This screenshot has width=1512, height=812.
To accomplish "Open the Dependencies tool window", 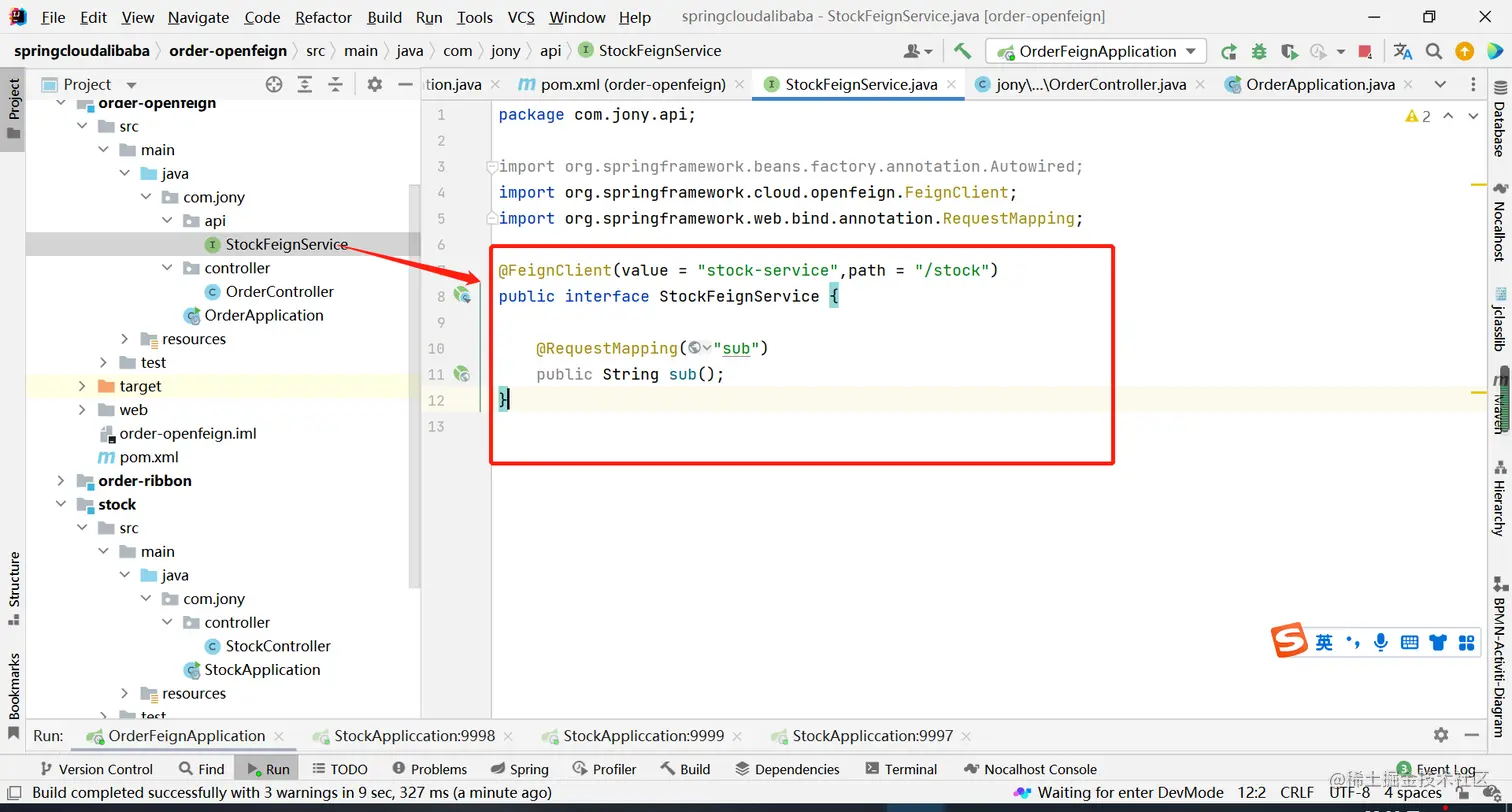I will 787,769.
